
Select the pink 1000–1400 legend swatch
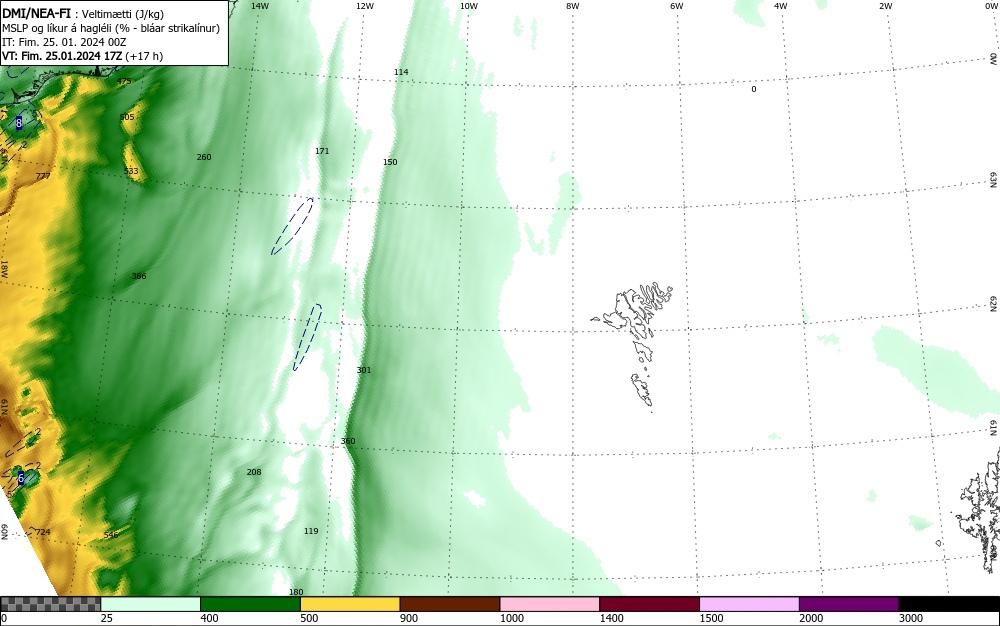[x=550, y=604]
